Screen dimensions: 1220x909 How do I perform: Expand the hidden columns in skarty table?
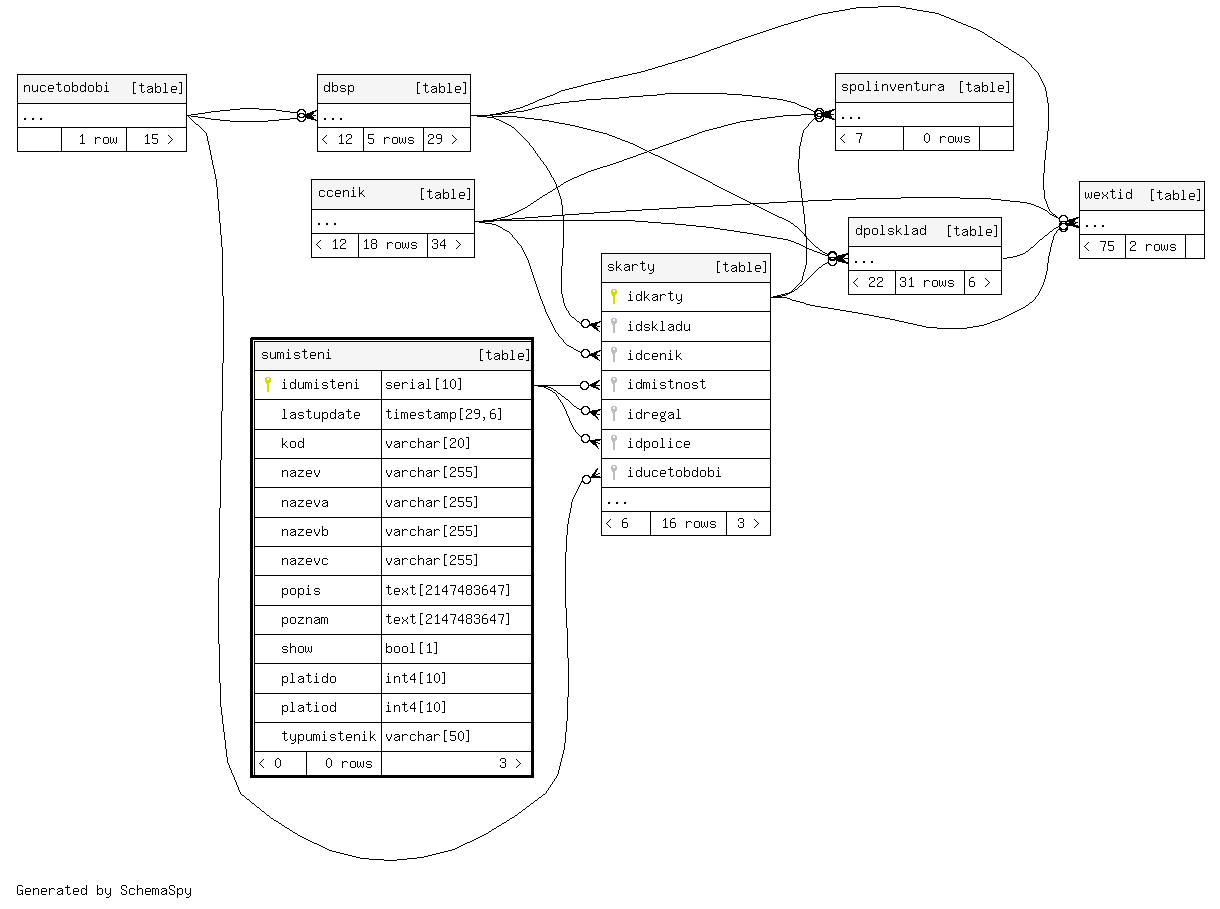(685, 500)
